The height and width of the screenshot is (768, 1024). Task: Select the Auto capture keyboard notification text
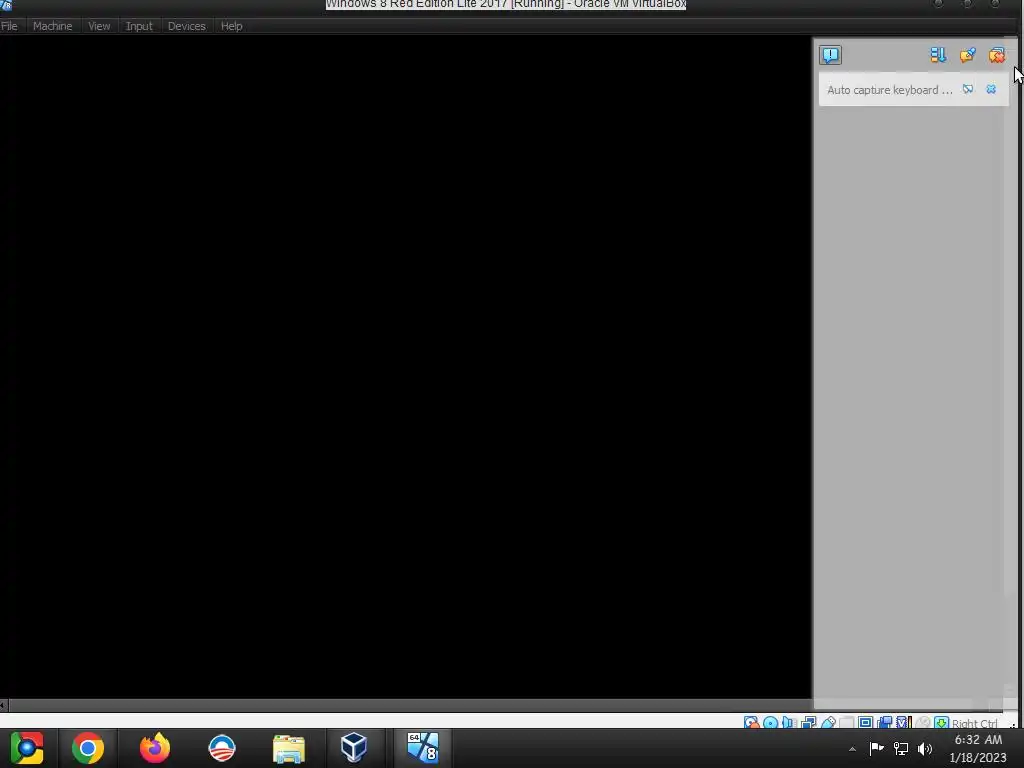[889, 90]
